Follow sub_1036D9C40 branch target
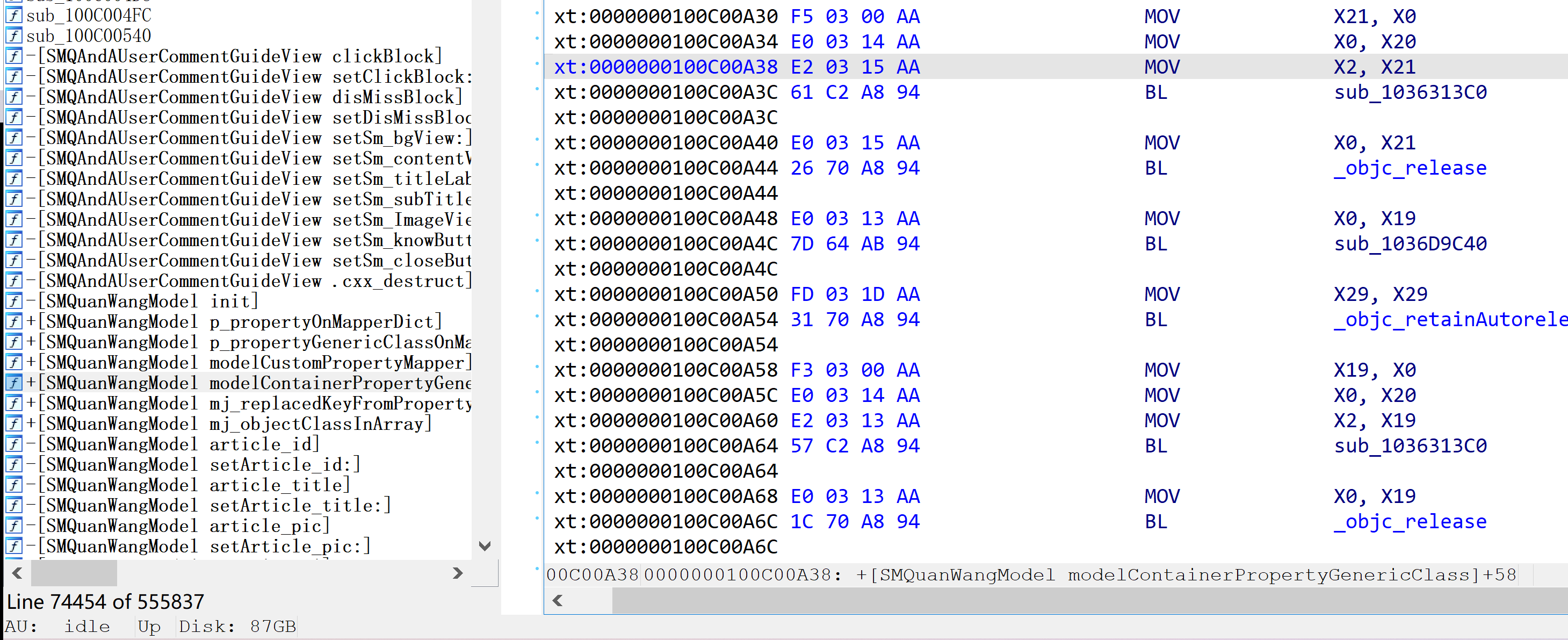The height and width of the screenshot is (640, 1568). (1409, 243)
